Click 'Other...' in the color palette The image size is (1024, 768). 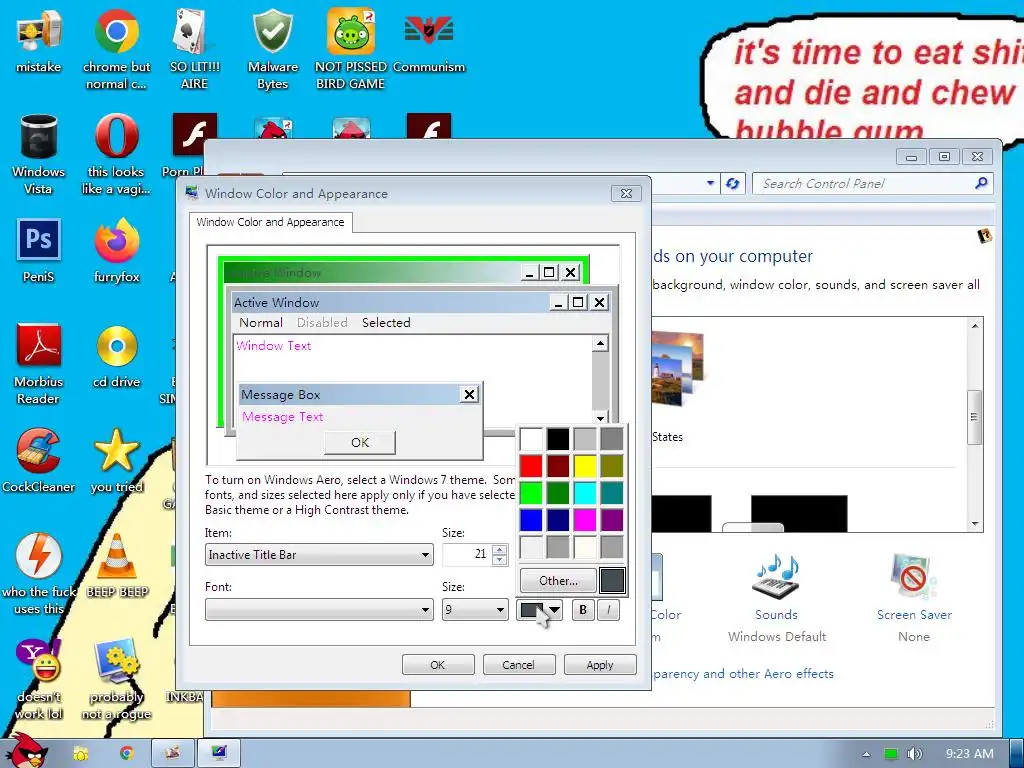(558, 581)
